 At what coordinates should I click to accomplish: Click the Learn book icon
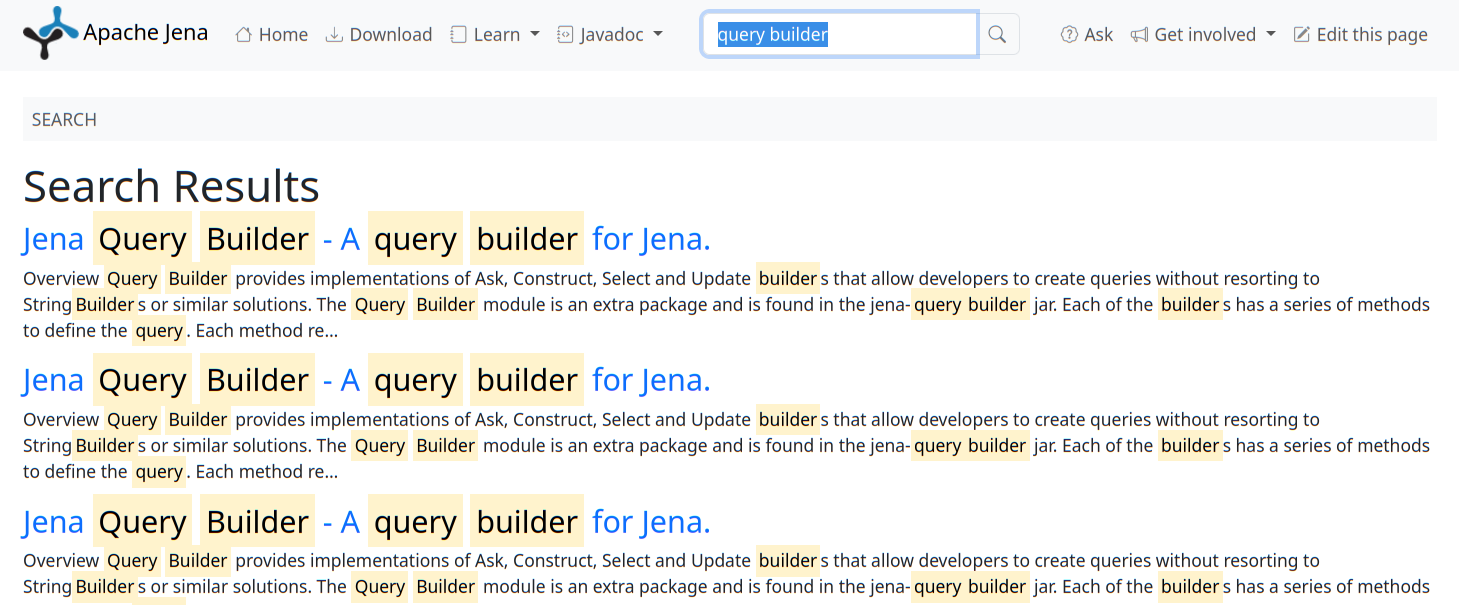(458, 35)
